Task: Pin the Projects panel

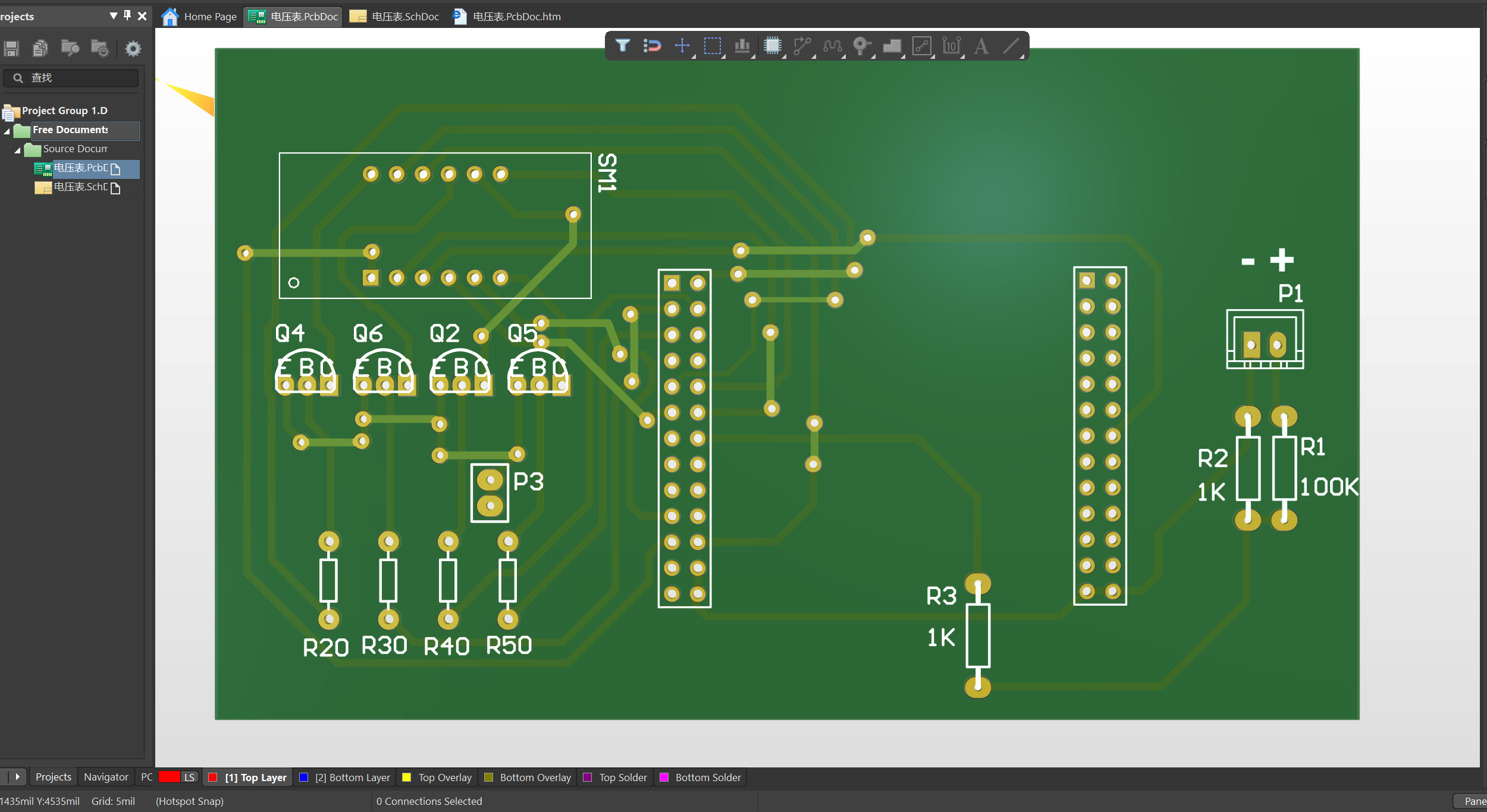Action: pyautogui.click(x=127, y=15)
